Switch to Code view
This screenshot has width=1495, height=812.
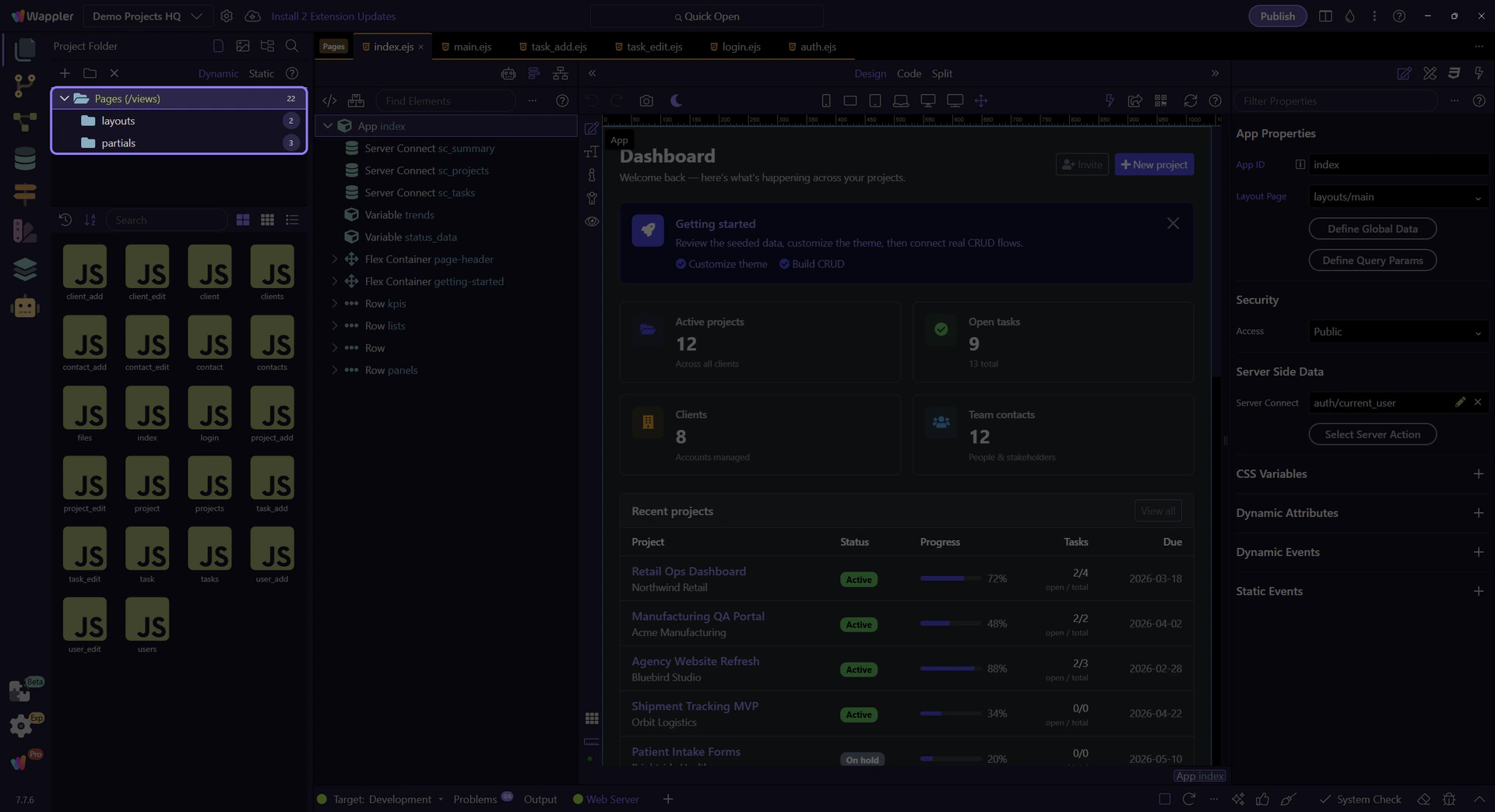pyautogui.click(x=909, y=73)
